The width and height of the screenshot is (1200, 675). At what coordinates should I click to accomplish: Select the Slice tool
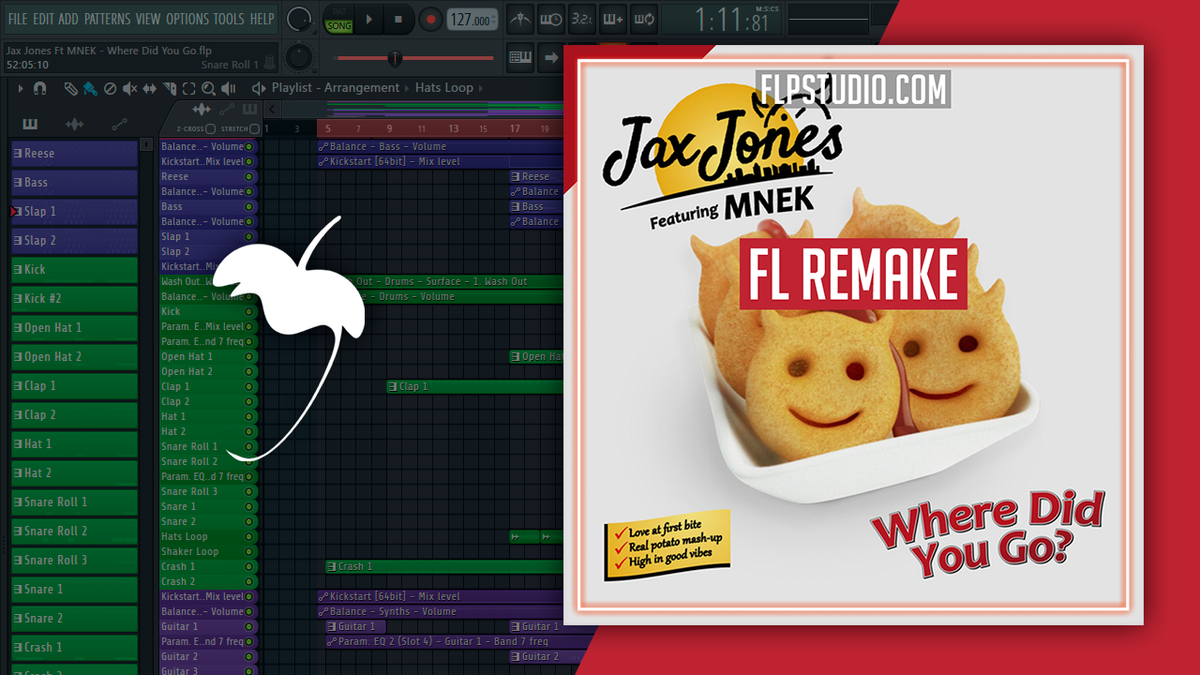point(171,89)
